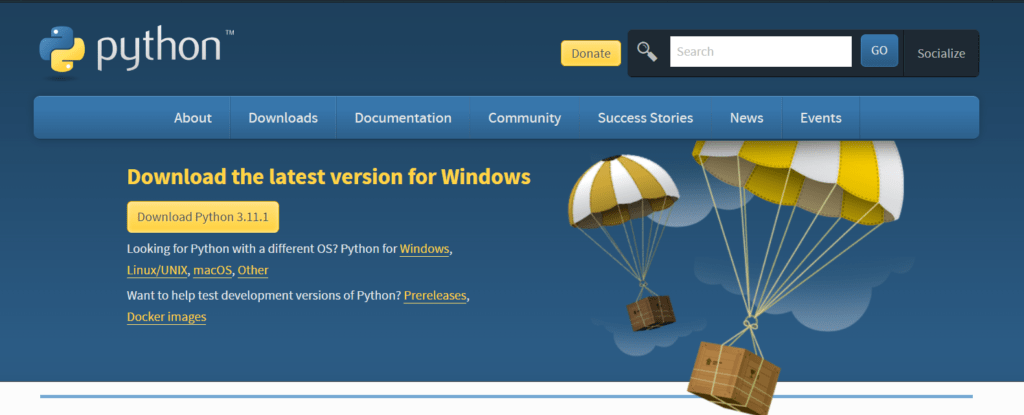
Task: Click the Python logo
Action: [136, 51]
